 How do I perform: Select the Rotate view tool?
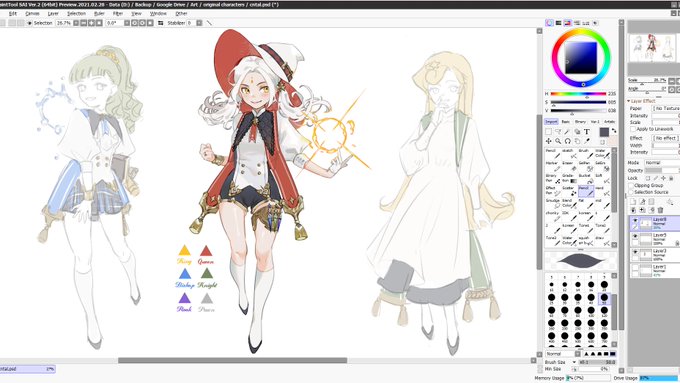coord(568,141)
